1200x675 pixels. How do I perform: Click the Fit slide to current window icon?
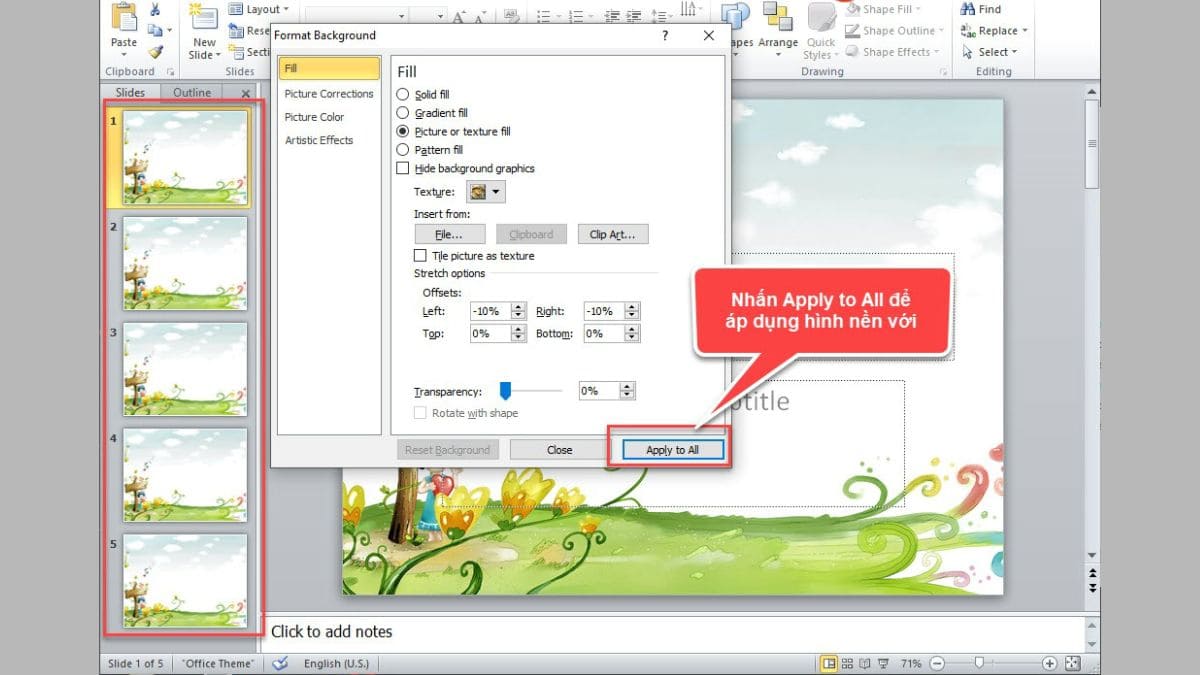tap(1072, 662)
